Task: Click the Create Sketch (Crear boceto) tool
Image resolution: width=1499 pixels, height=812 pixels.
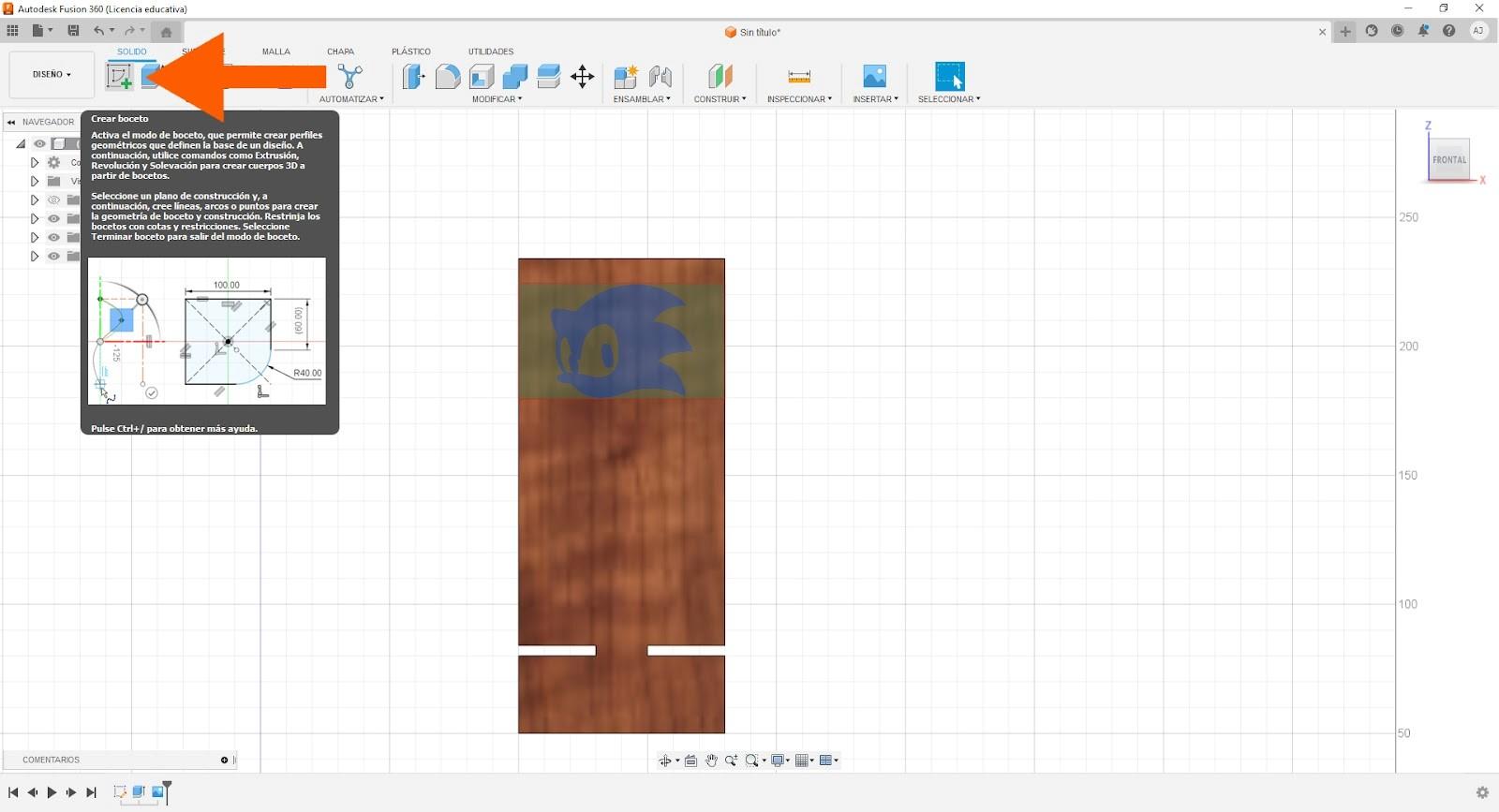Action: click(119, 77)
